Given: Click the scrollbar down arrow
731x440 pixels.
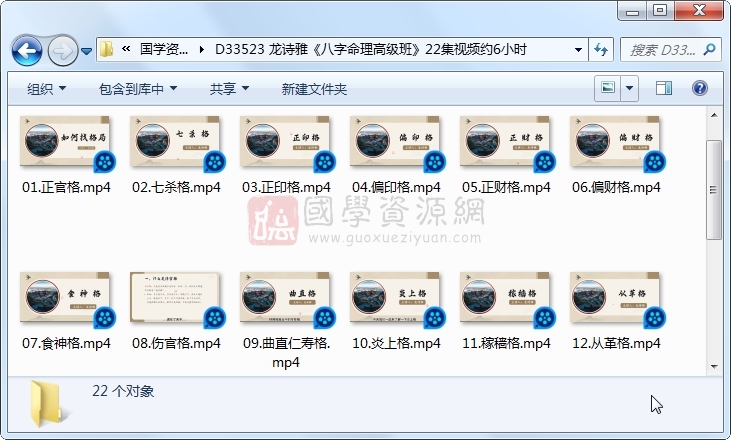Looking at the screenshot, I should tap(714, 367).
